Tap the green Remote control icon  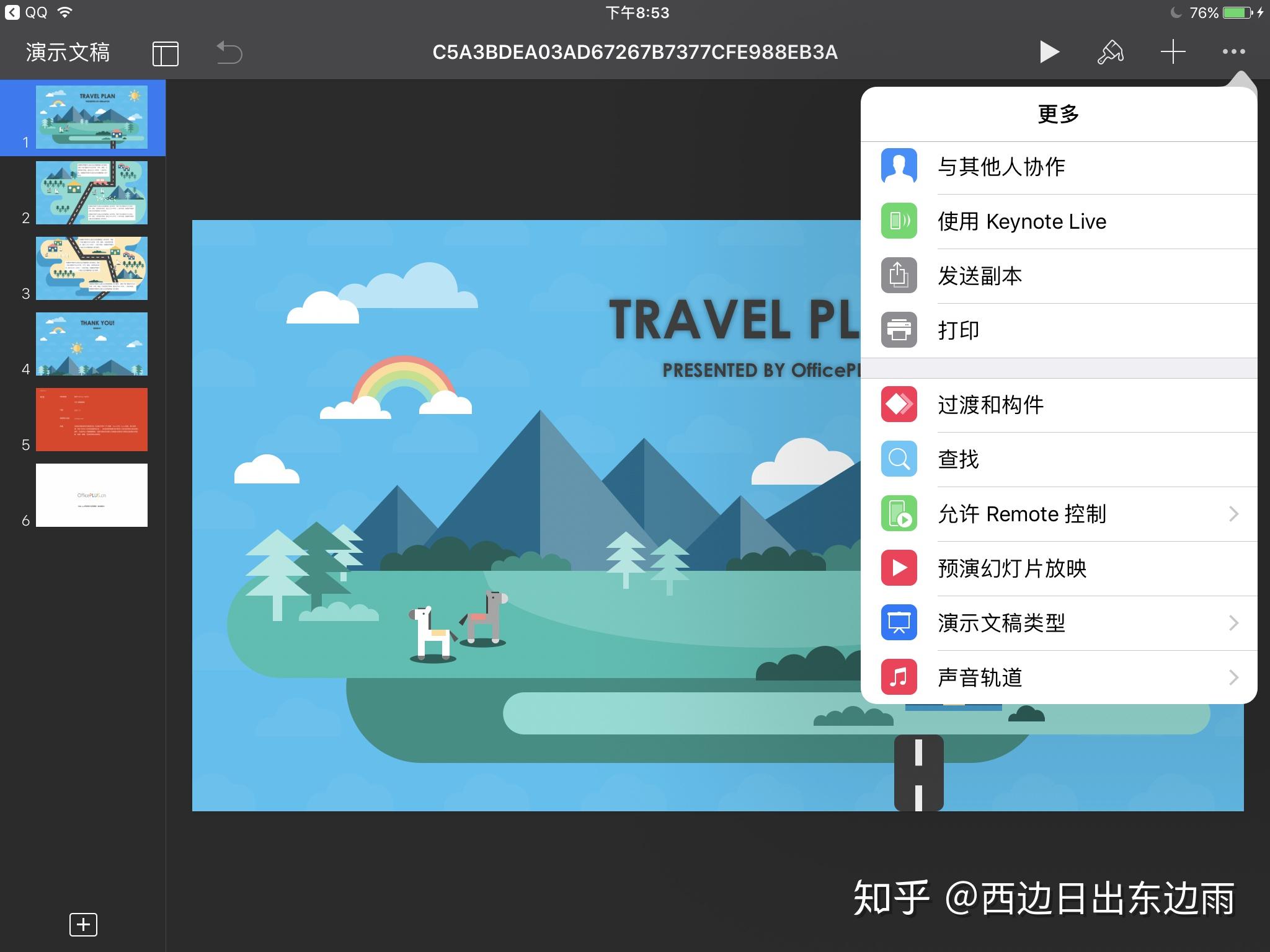click(899, 513)
